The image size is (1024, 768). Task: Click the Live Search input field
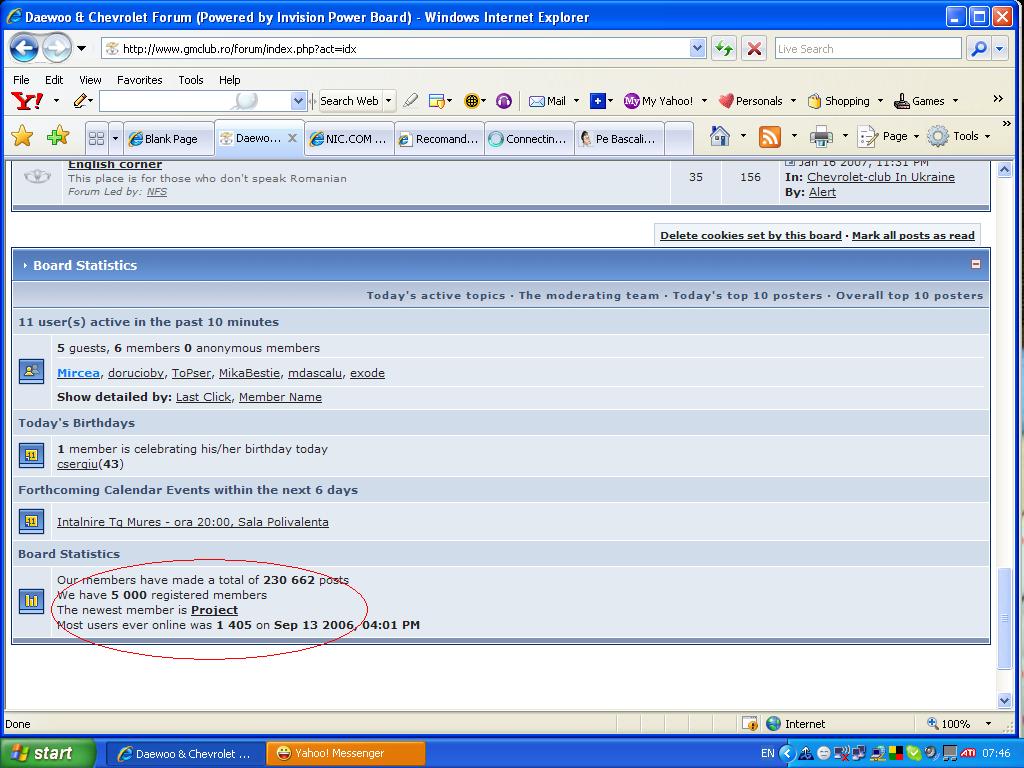tap(866, 48)
